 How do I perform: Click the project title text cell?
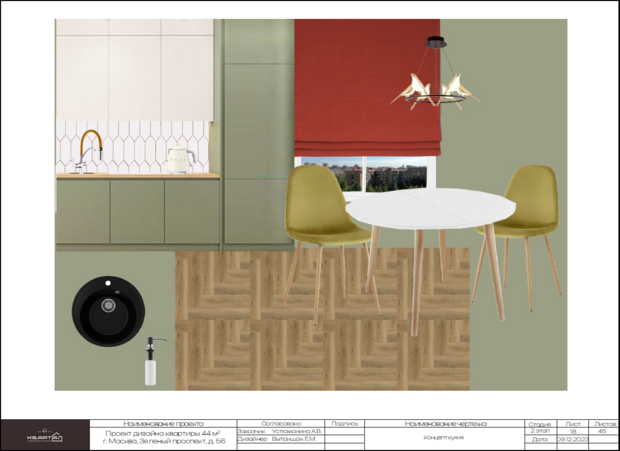click(x=163, y=438)
